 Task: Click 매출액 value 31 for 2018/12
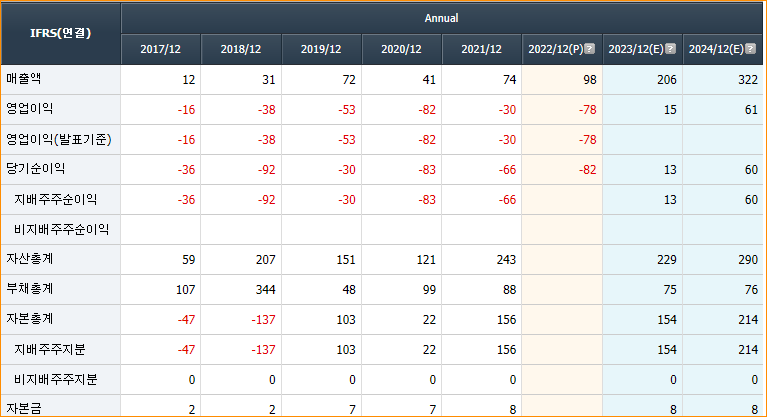[269, 80]
